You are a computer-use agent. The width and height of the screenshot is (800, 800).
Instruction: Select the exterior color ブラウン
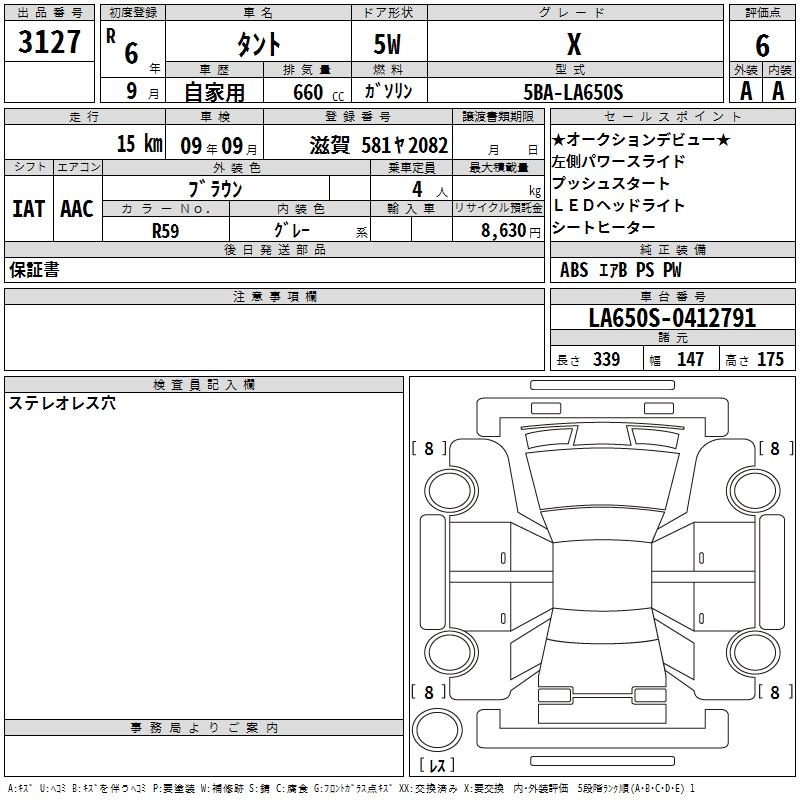click(216, 188)
